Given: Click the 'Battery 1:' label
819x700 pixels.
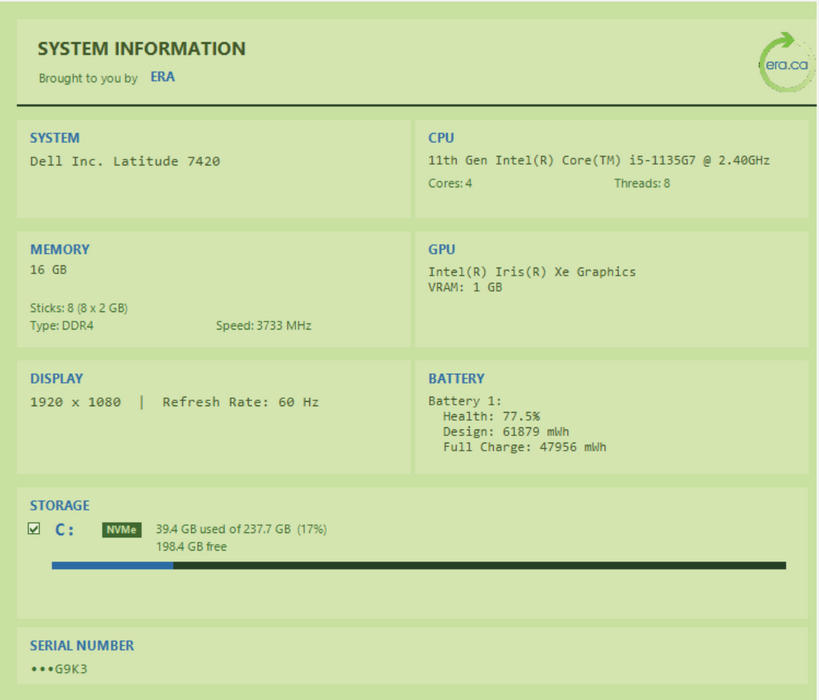Looking at the screenshot, I should click(464, 401).
